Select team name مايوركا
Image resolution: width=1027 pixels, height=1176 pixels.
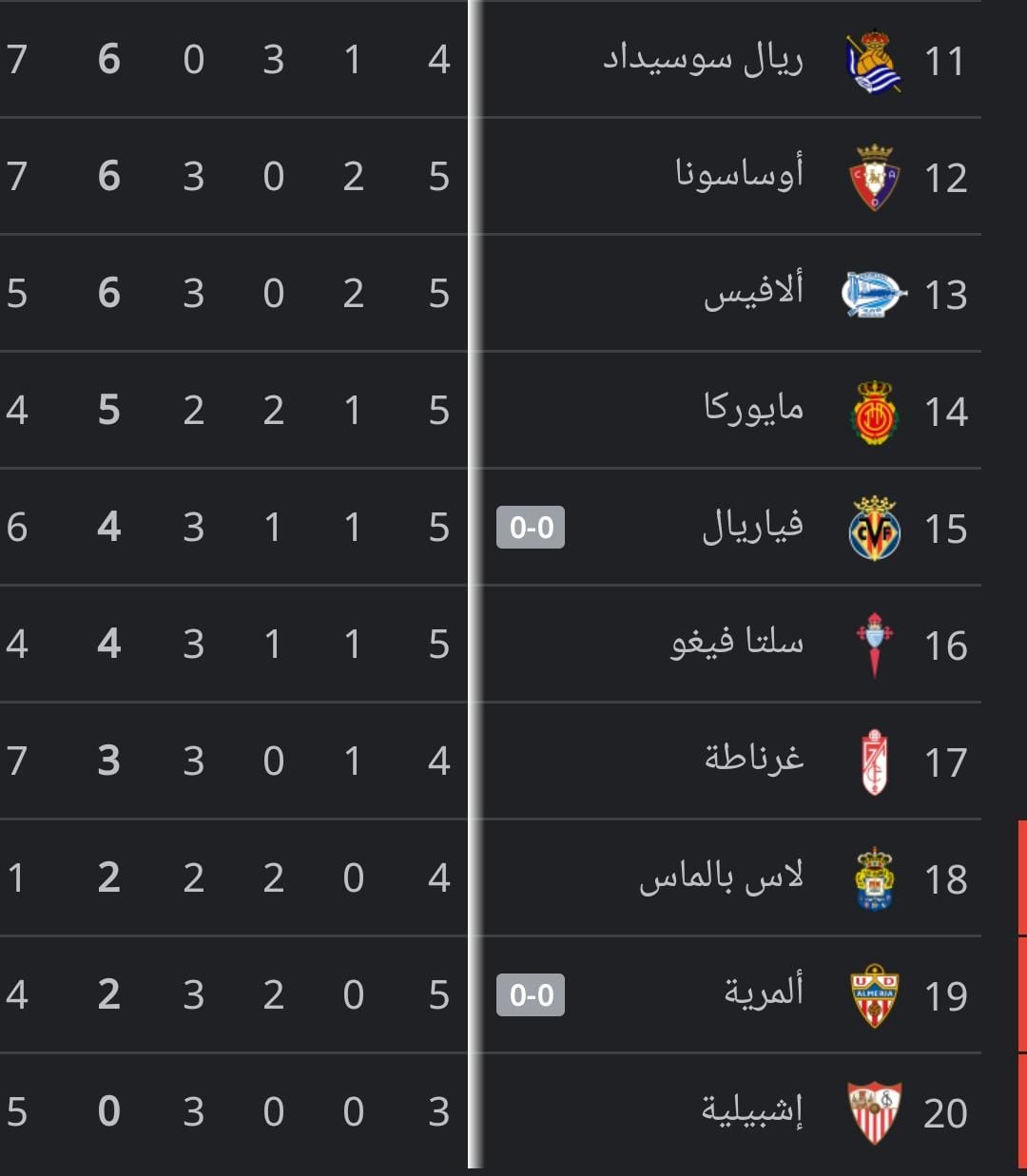[x=753, y=409]
